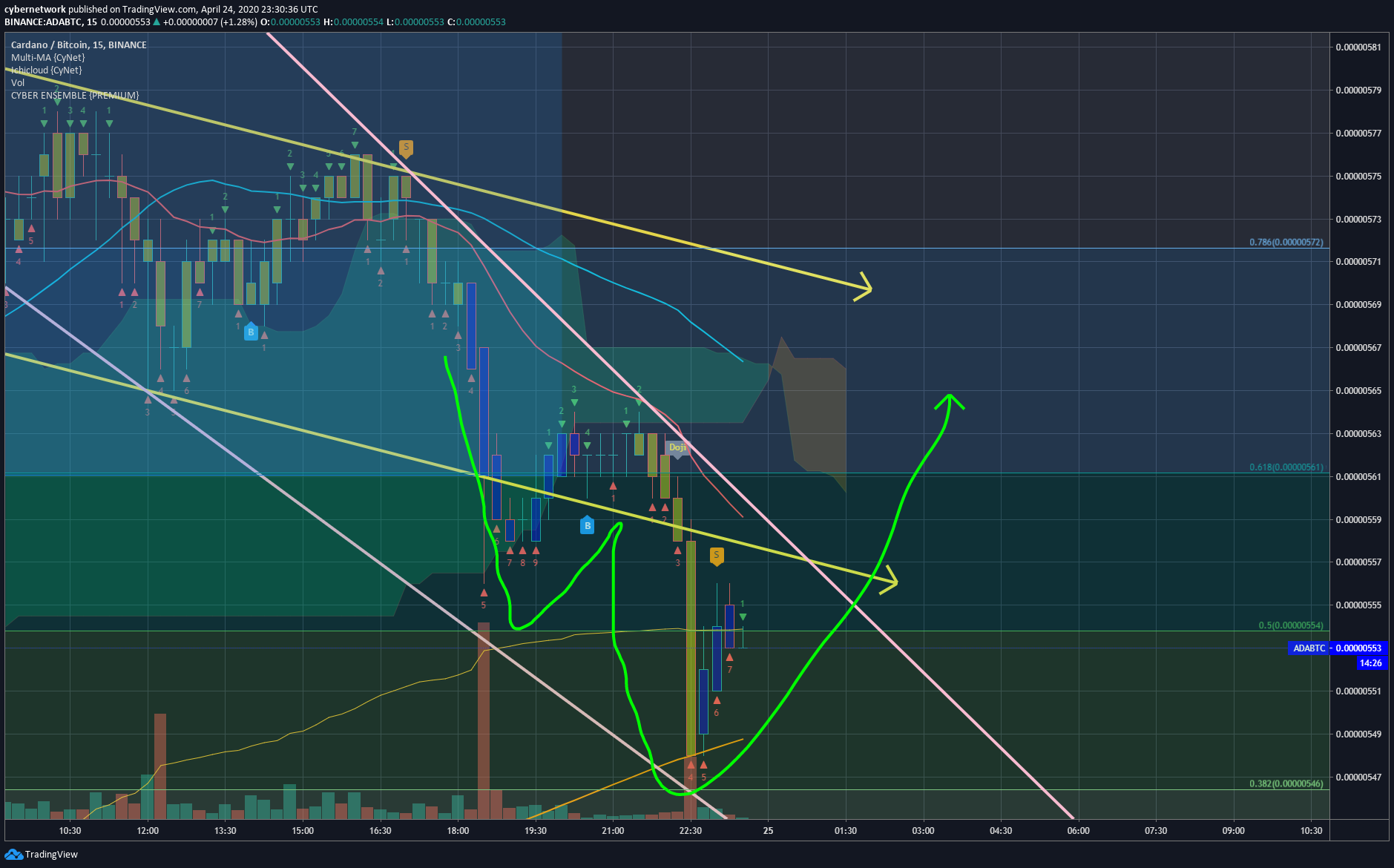
Task: Click the 0.00000577 price axis label
Action: (1358, 134)
